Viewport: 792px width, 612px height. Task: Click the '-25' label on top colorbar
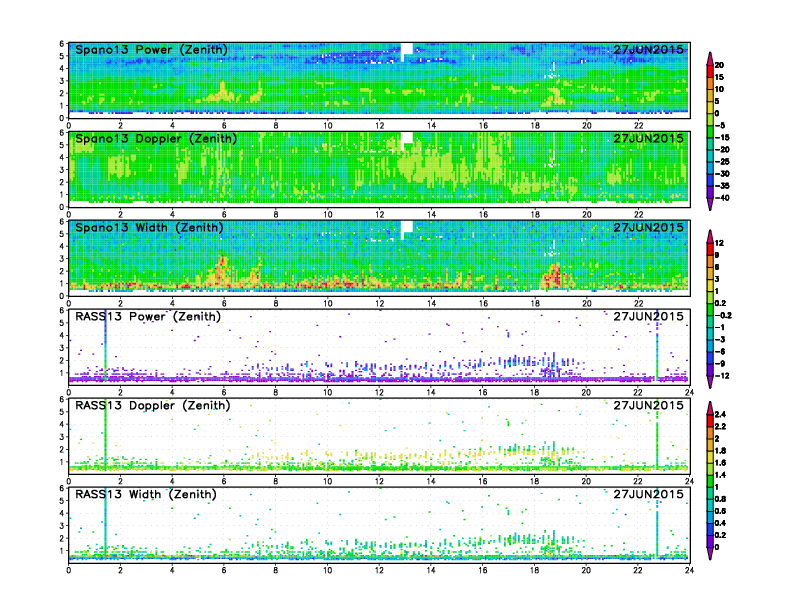click(x=722, y=162)
